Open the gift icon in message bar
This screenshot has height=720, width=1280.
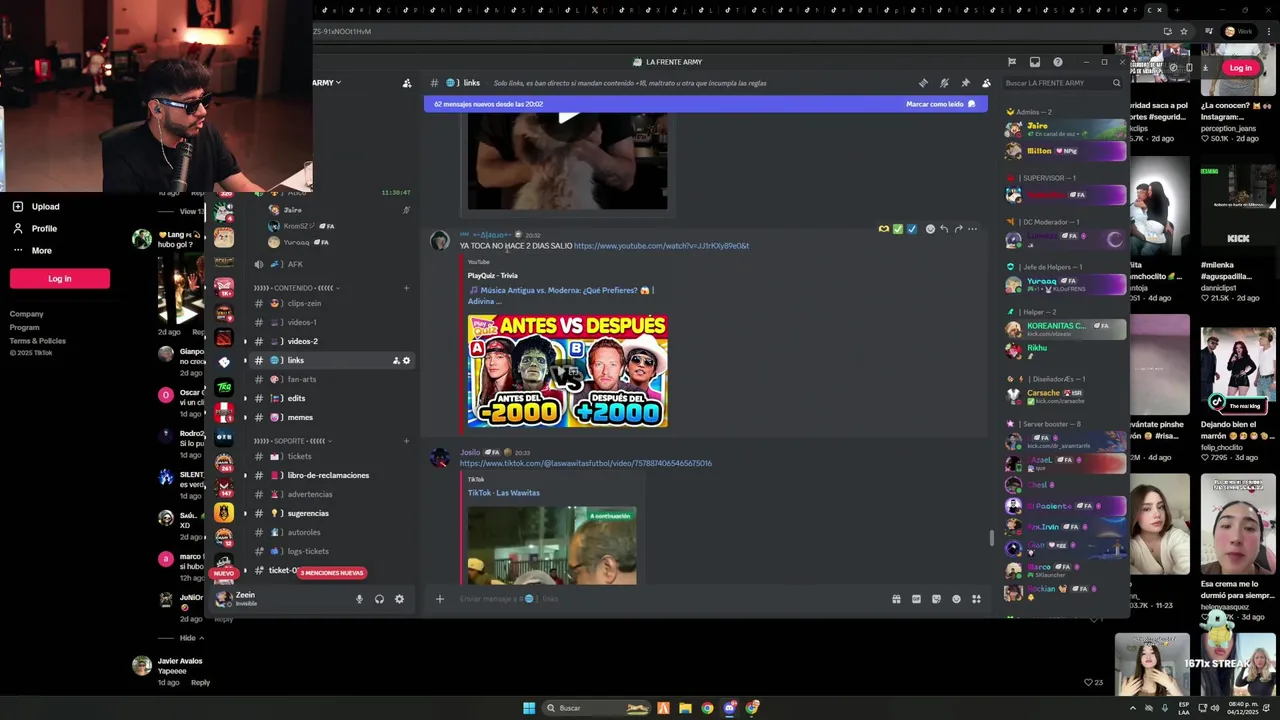coord(896,599)
